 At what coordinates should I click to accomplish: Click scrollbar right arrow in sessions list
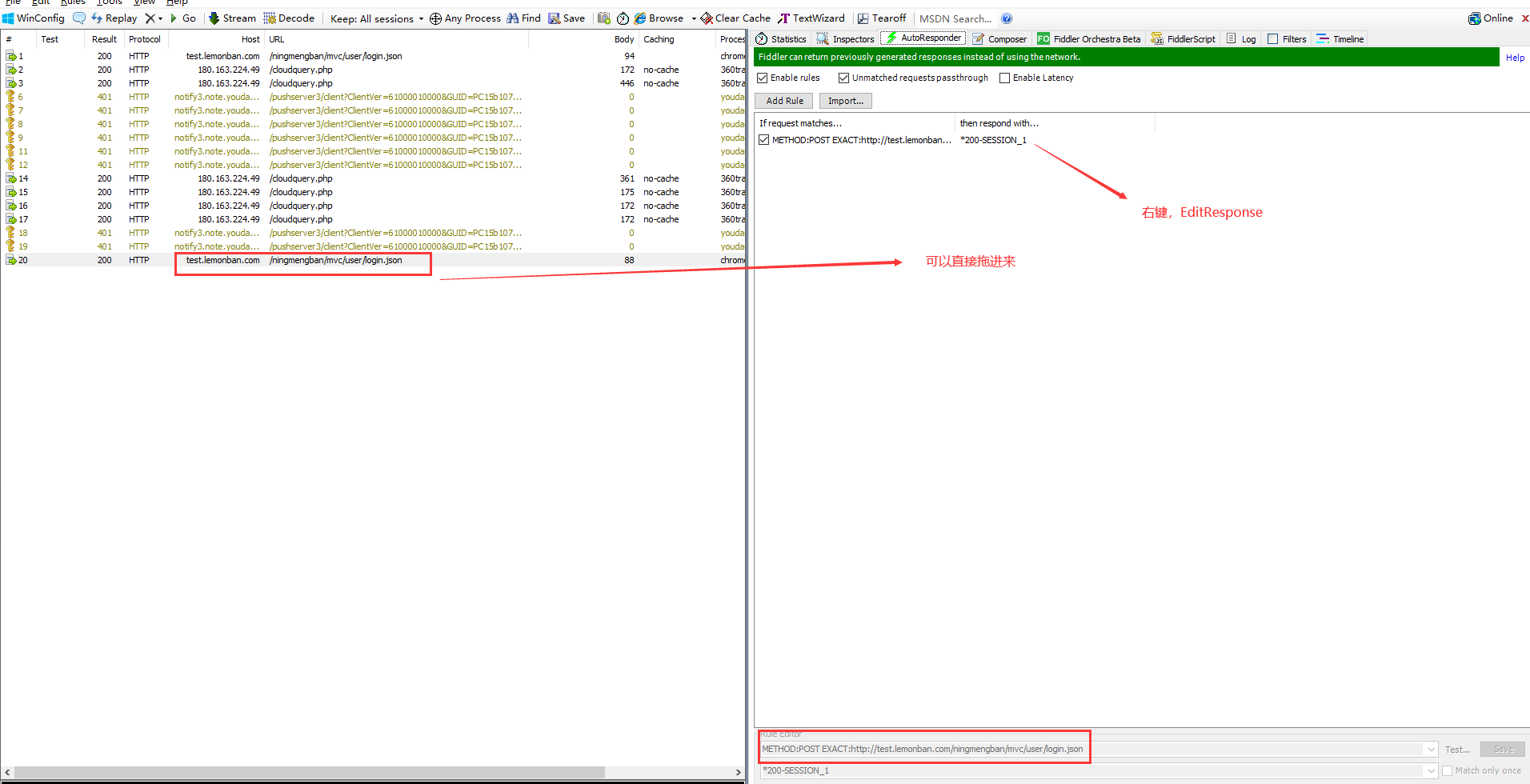pyautogui.click(x=738, y=773)
